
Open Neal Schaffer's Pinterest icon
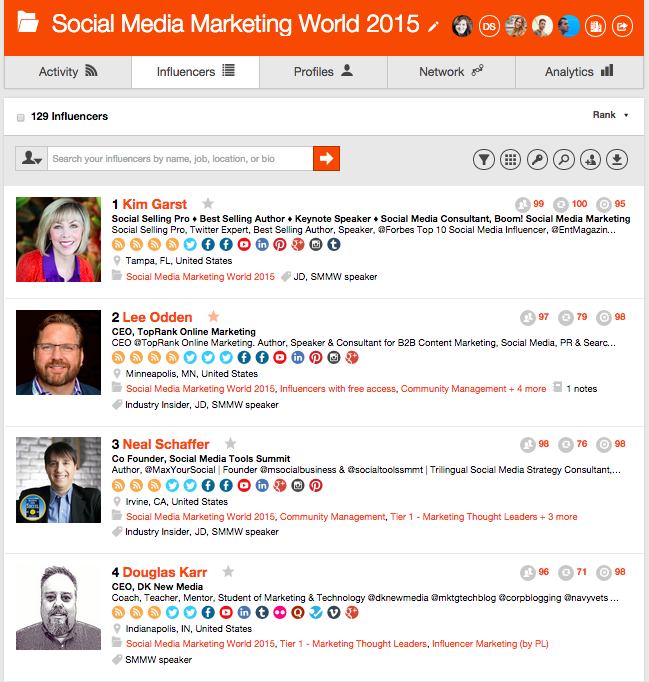[316, 485]
